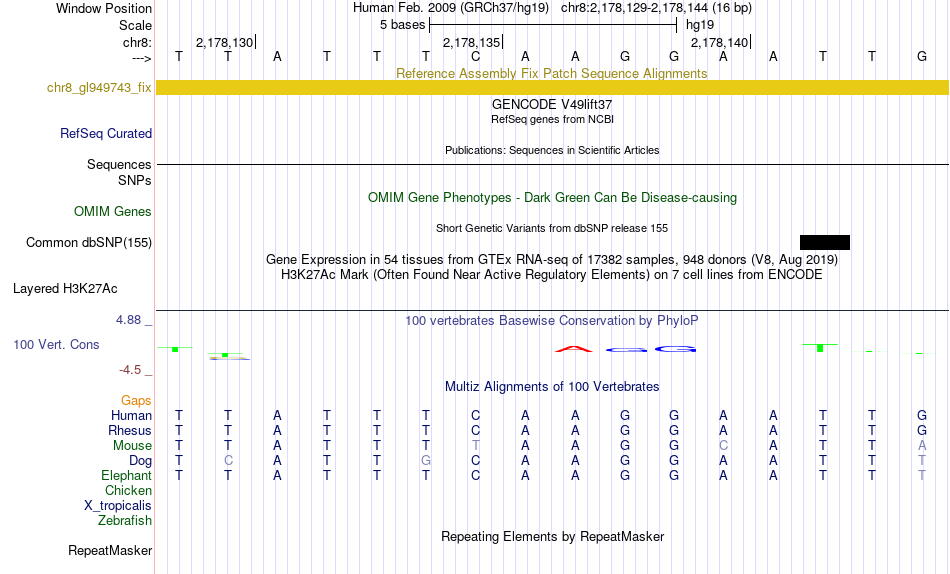950x574 pixels.
Task: Click the faded C in the Mouse row
Action: pos(723,446)
